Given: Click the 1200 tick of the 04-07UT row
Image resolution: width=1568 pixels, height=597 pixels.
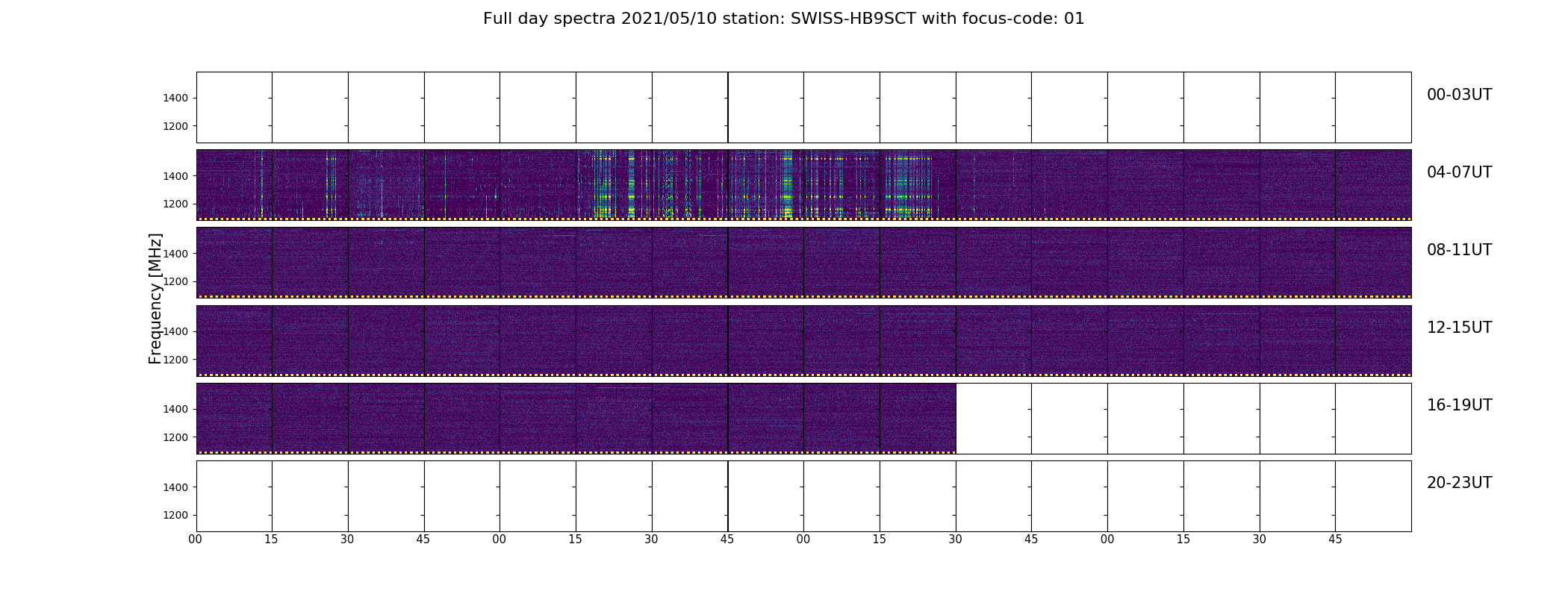Looking at the screenshot, I should tap(175, 204).
